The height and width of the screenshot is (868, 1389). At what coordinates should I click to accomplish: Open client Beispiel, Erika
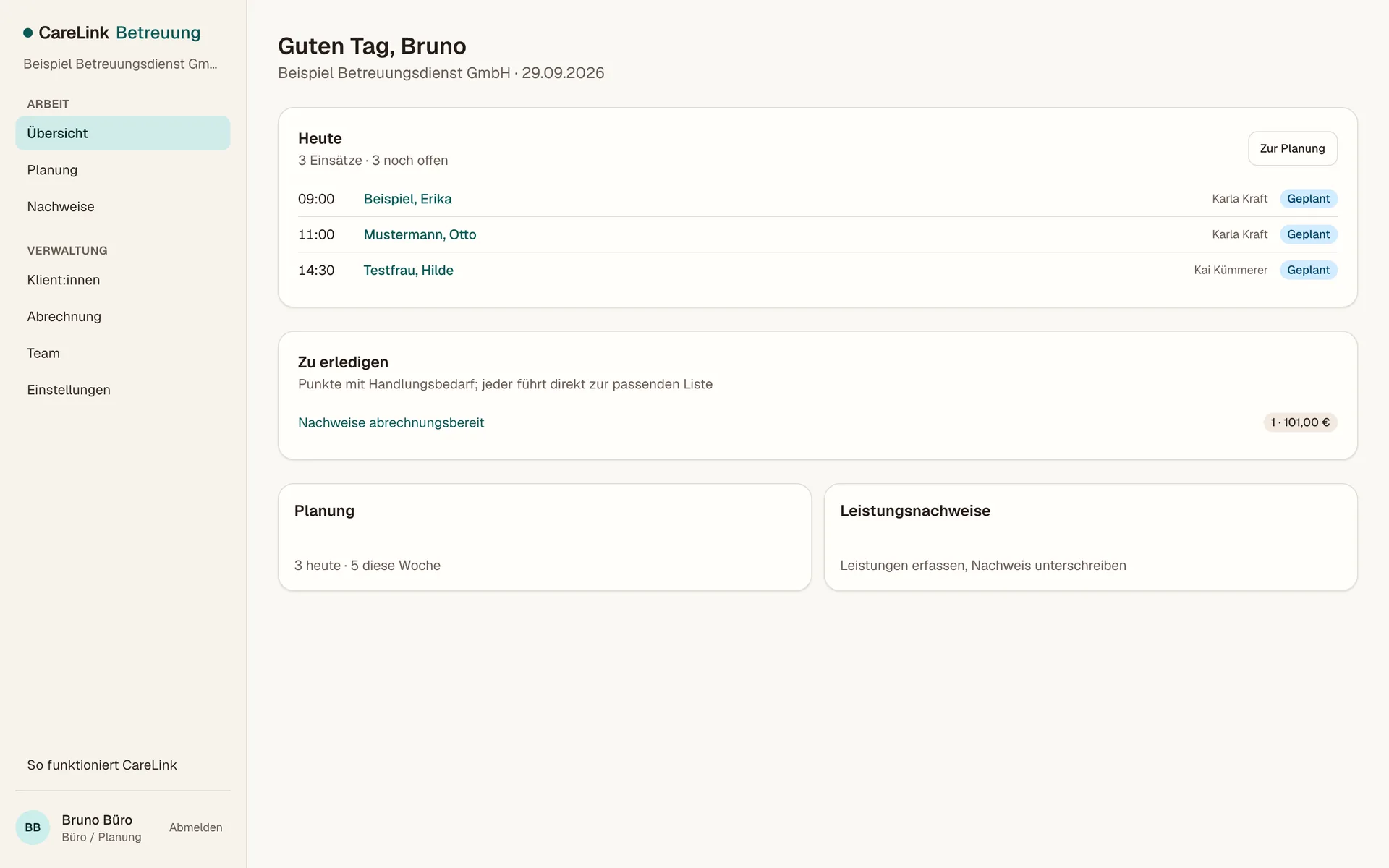click(x=407, y=199)
